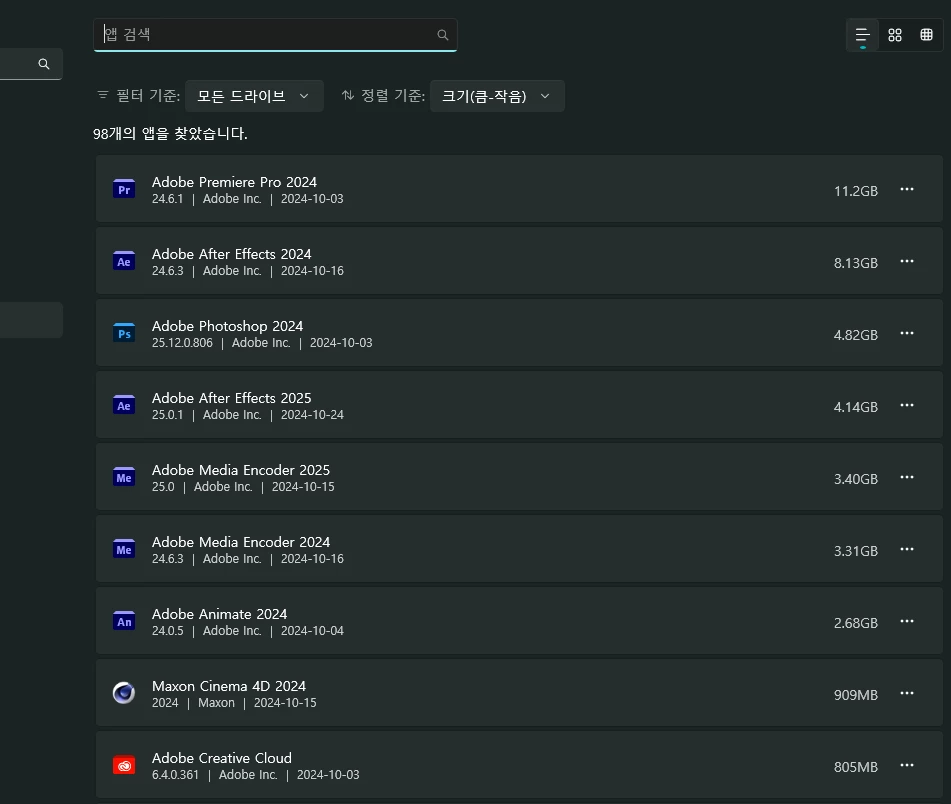
Task: Click the Adobe Animate An icon
Action: click(124, 621)
